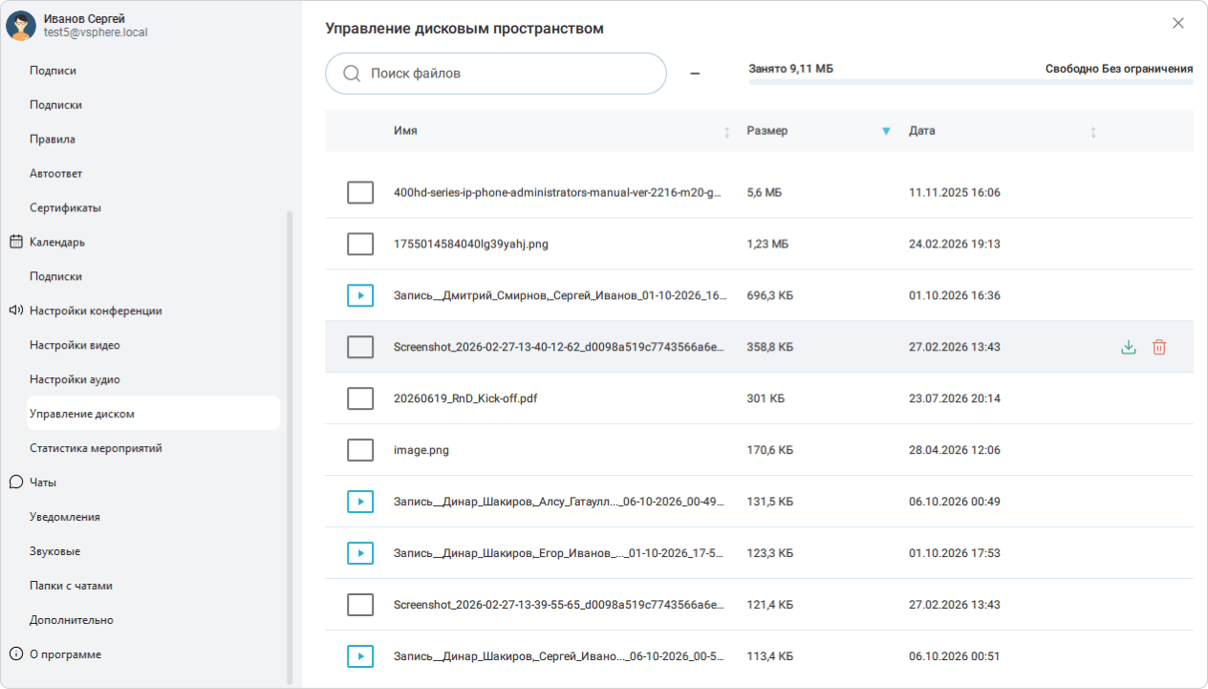
Task: Sort files using the Дата column arrows
Action: (x=1093, y=131)
